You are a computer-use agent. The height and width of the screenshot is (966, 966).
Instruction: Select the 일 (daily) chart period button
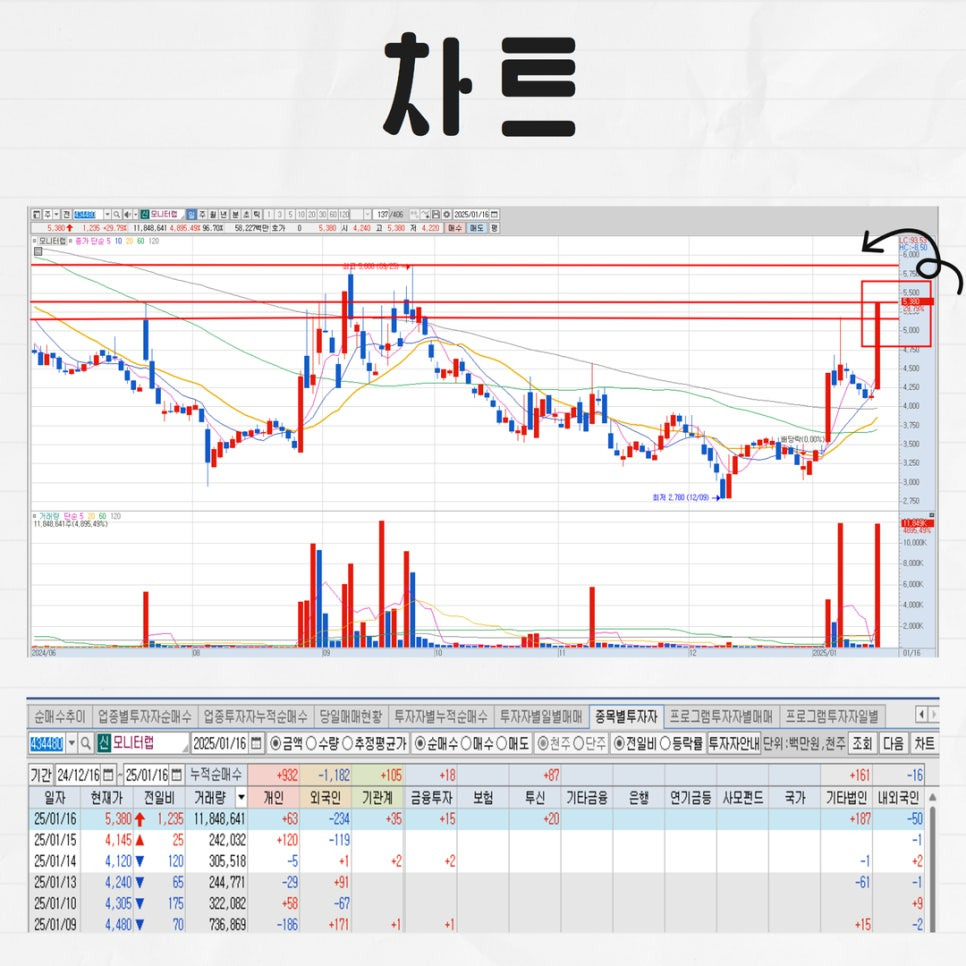coord(192,214)
